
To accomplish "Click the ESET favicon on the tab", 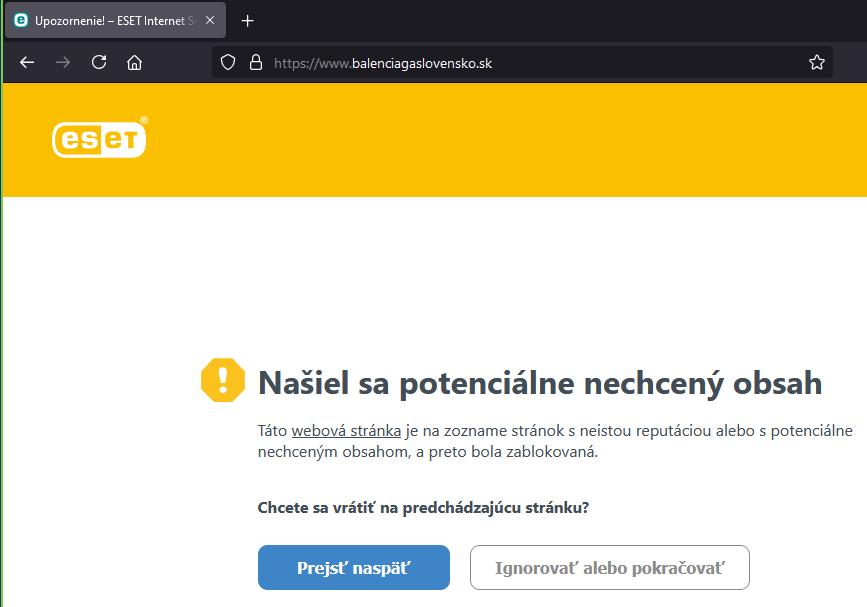I will (21, 20).
